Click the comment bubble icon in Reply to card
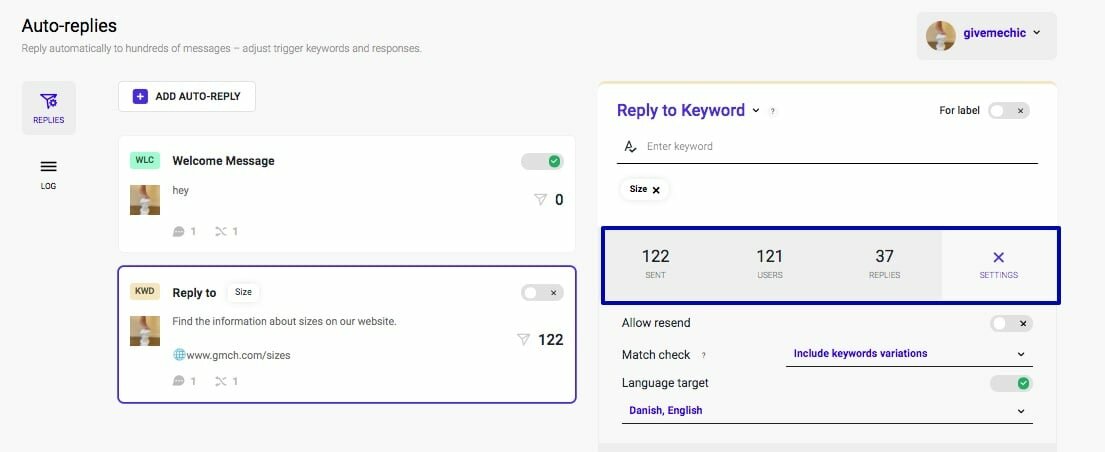1105x452 pixels. click(179, 381)
